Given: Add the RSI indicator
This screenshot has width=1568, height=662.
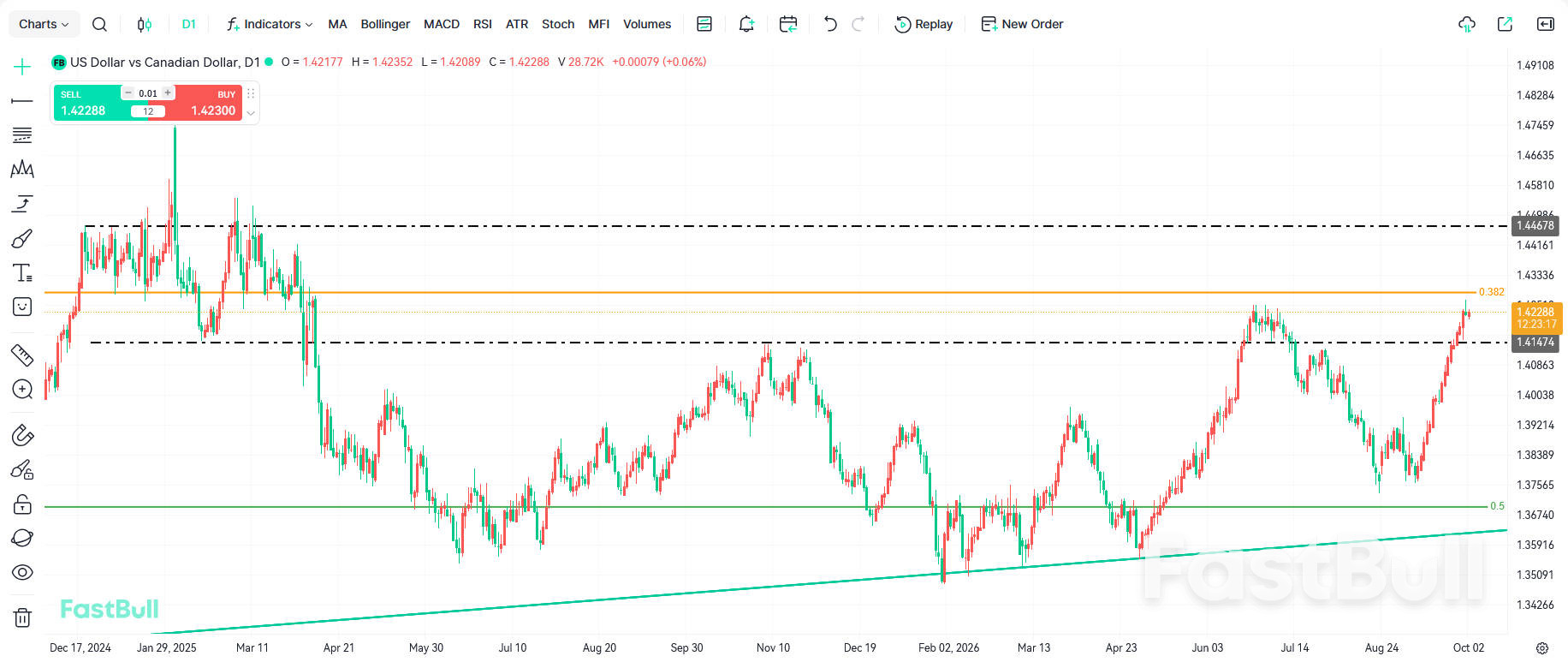Looking at the screenshot, I should click(x=483, y=24).
